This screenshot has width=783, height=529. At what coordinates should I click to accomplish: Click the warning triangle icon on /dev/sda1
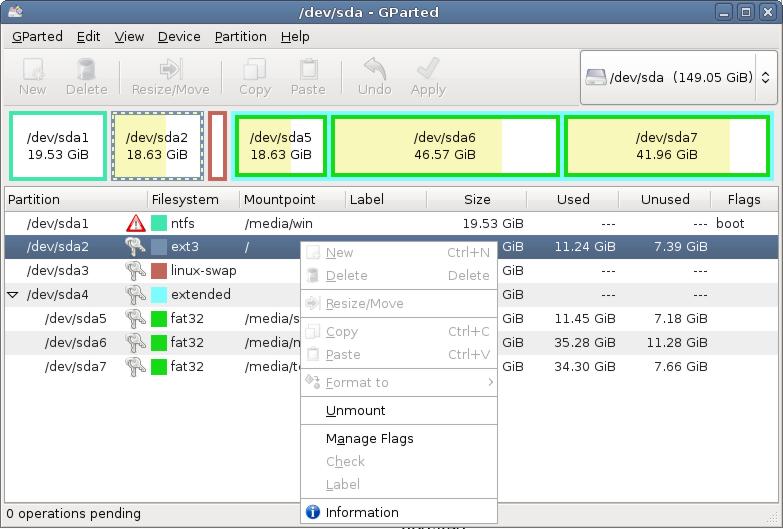tap(136, 223)
